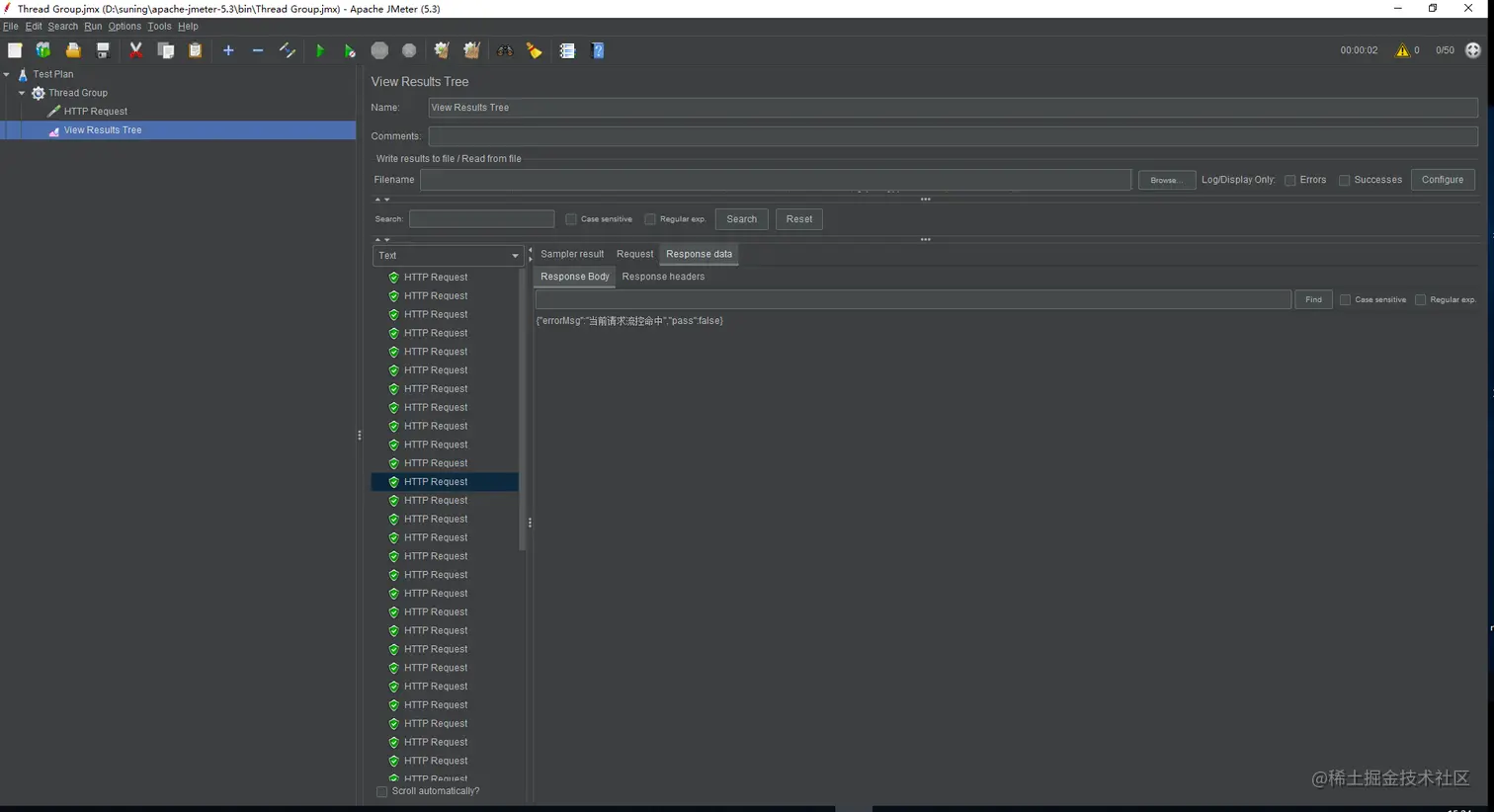Focus the Comments input field
This screenshot has height=812, width=1494.
953,136
